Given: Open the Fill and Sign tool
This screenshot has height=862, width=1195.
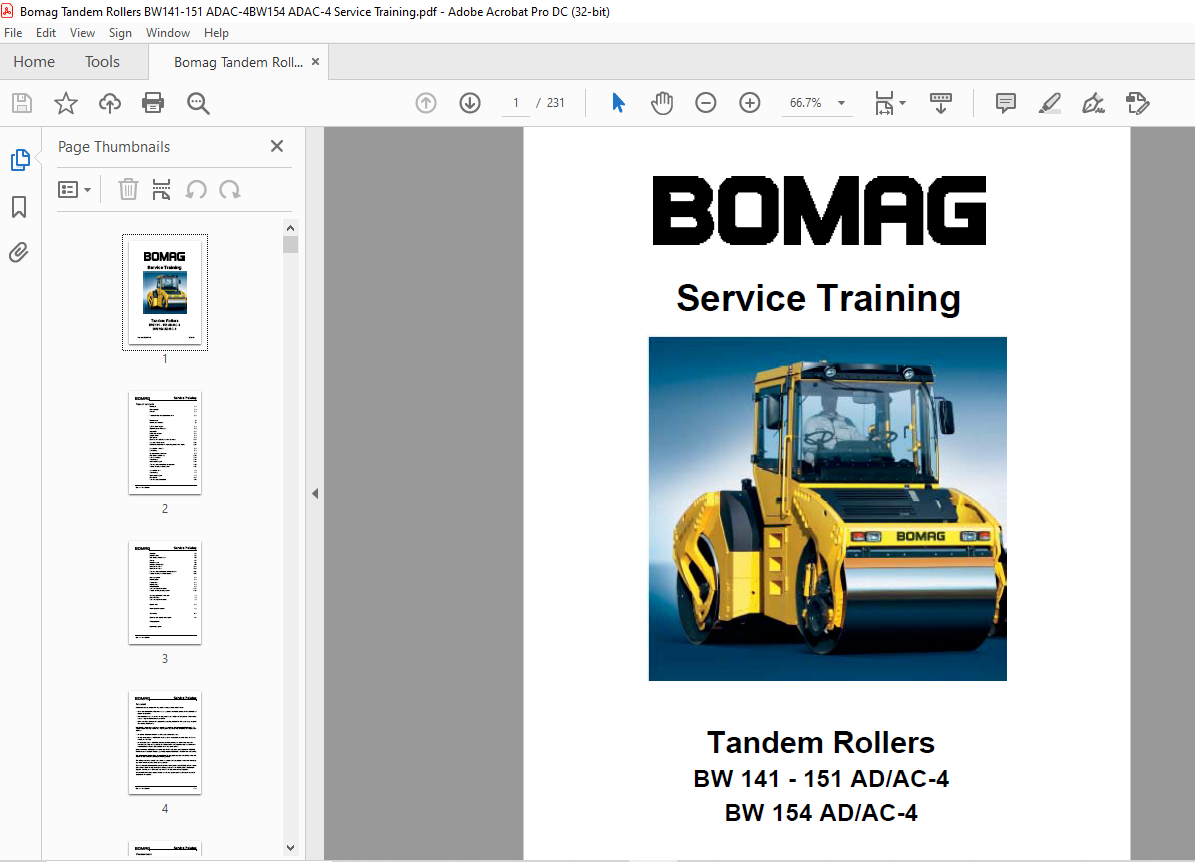Looking at the screenshot, I should [x=1094, y=103].
